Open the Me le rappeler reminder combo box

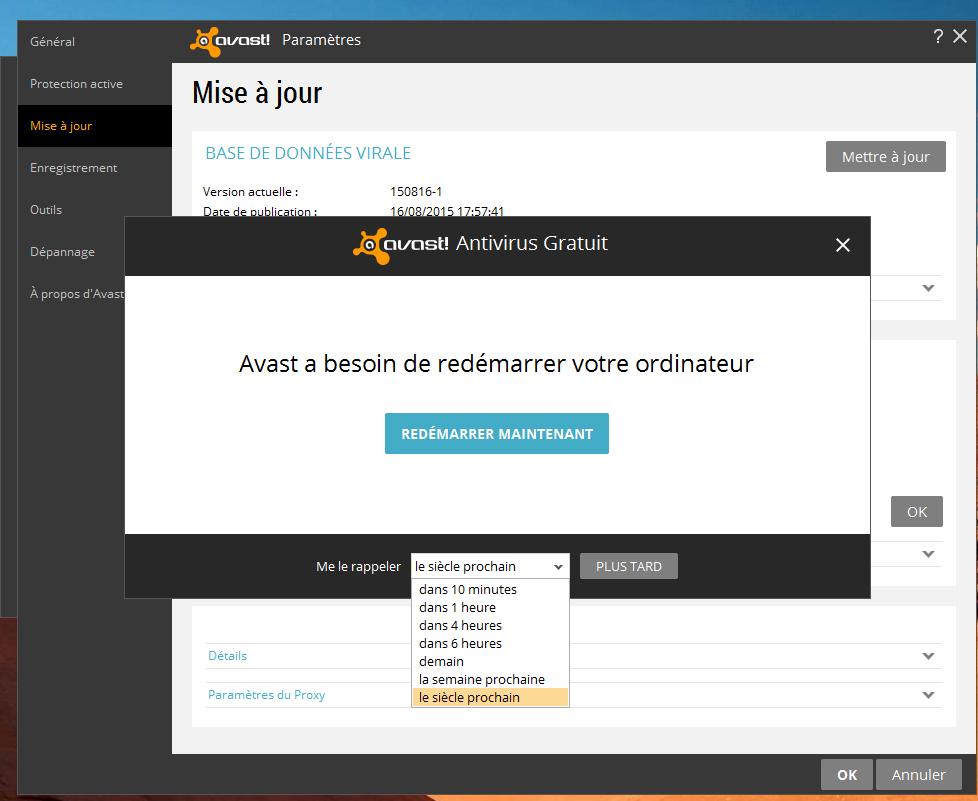click(490, 566)
